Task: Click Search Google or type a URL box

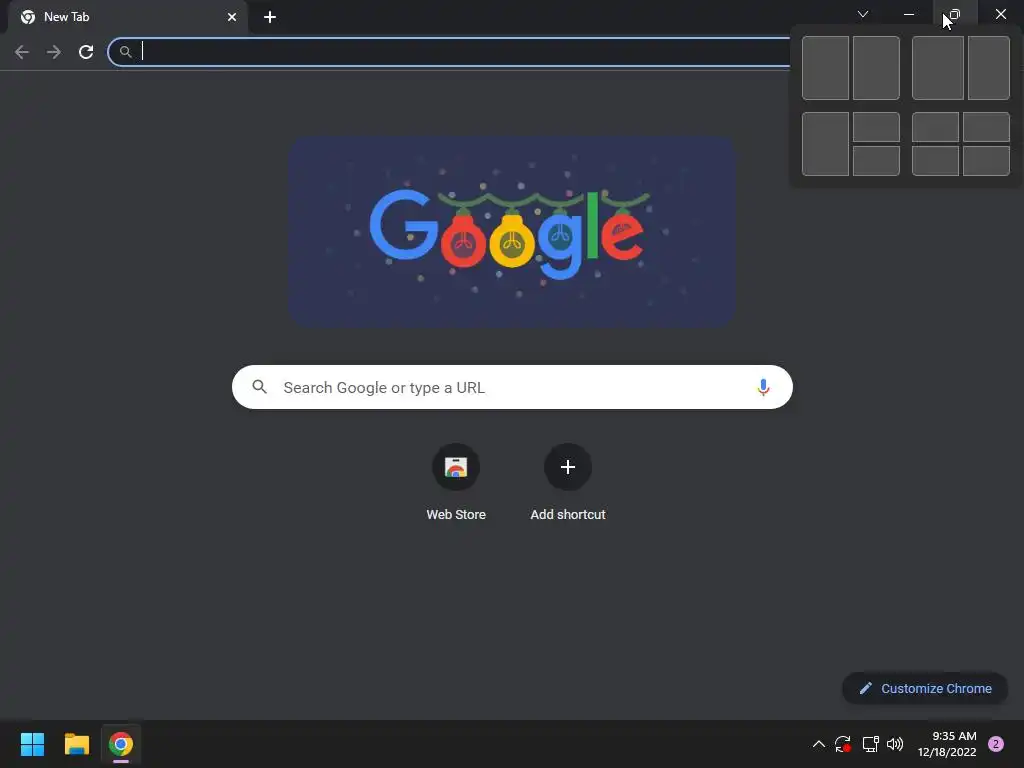Action: tap(512, 387)
